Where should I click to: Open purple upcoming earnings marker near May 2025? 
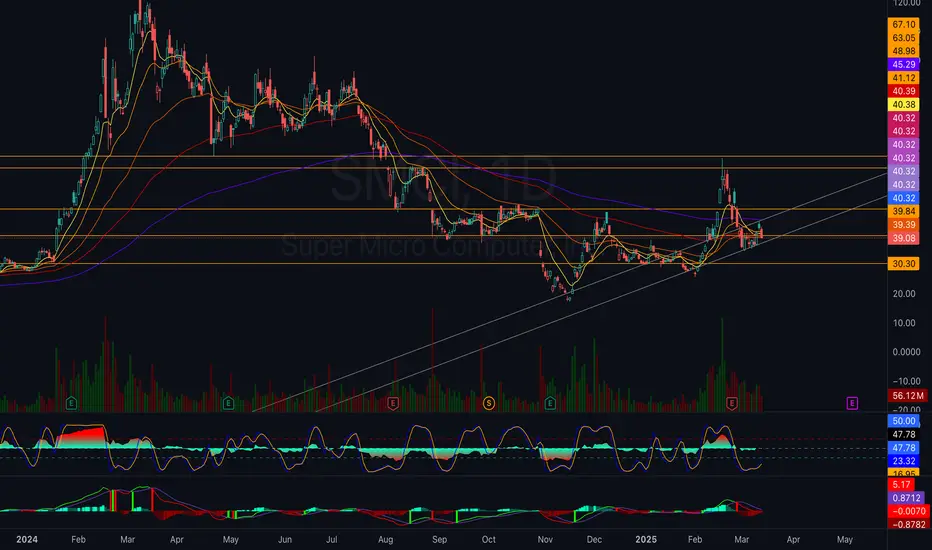(x=852, y=403)
